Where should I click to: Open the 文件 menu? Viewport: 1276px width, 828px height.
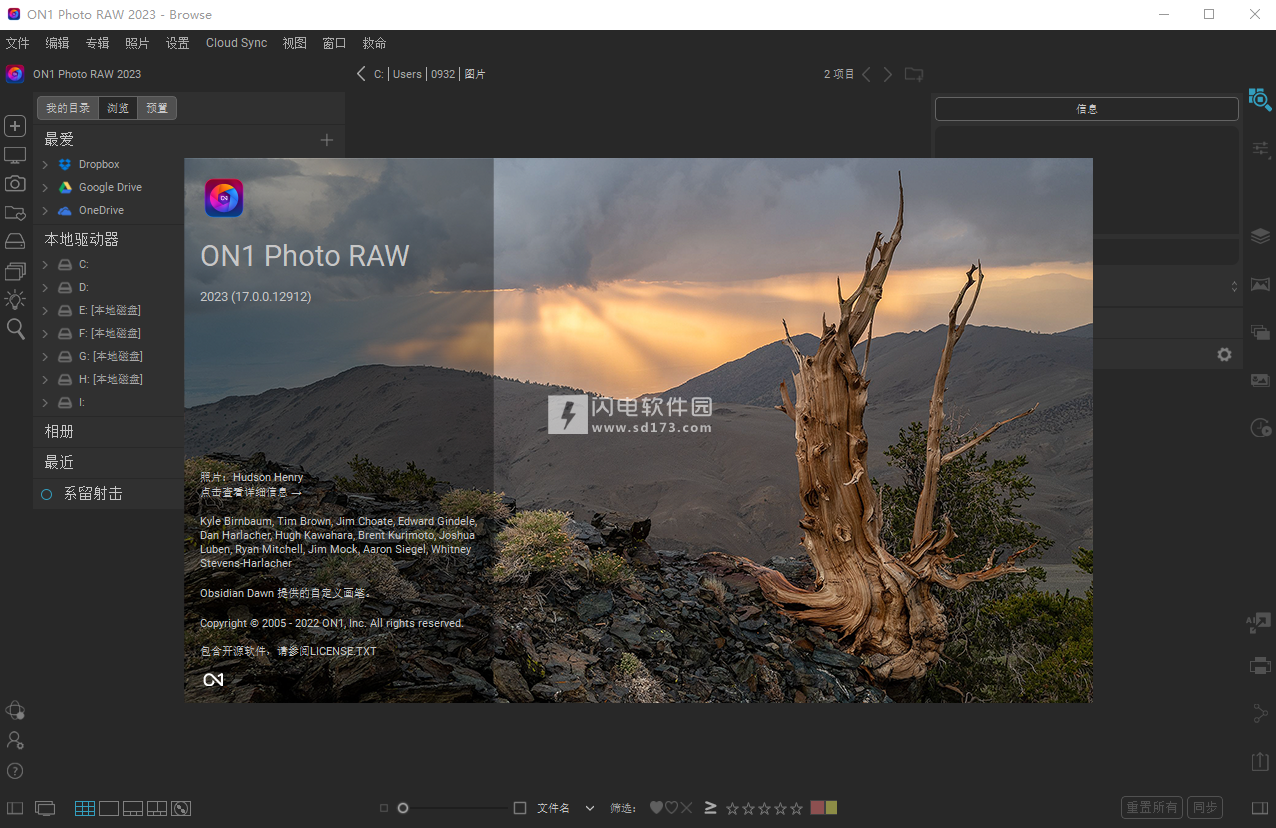(17, 43)
